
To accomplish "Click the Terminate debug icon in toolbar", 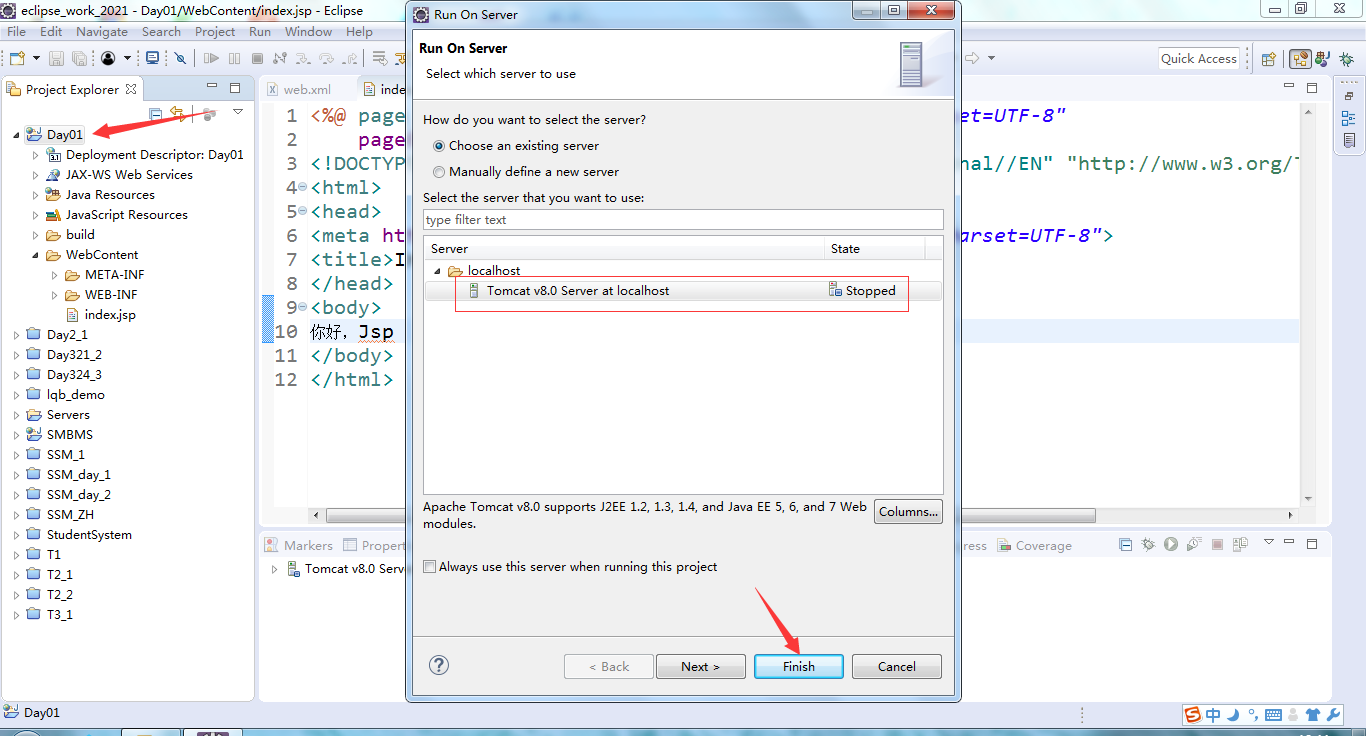I will pyautogui.click(x=257, y=59).
